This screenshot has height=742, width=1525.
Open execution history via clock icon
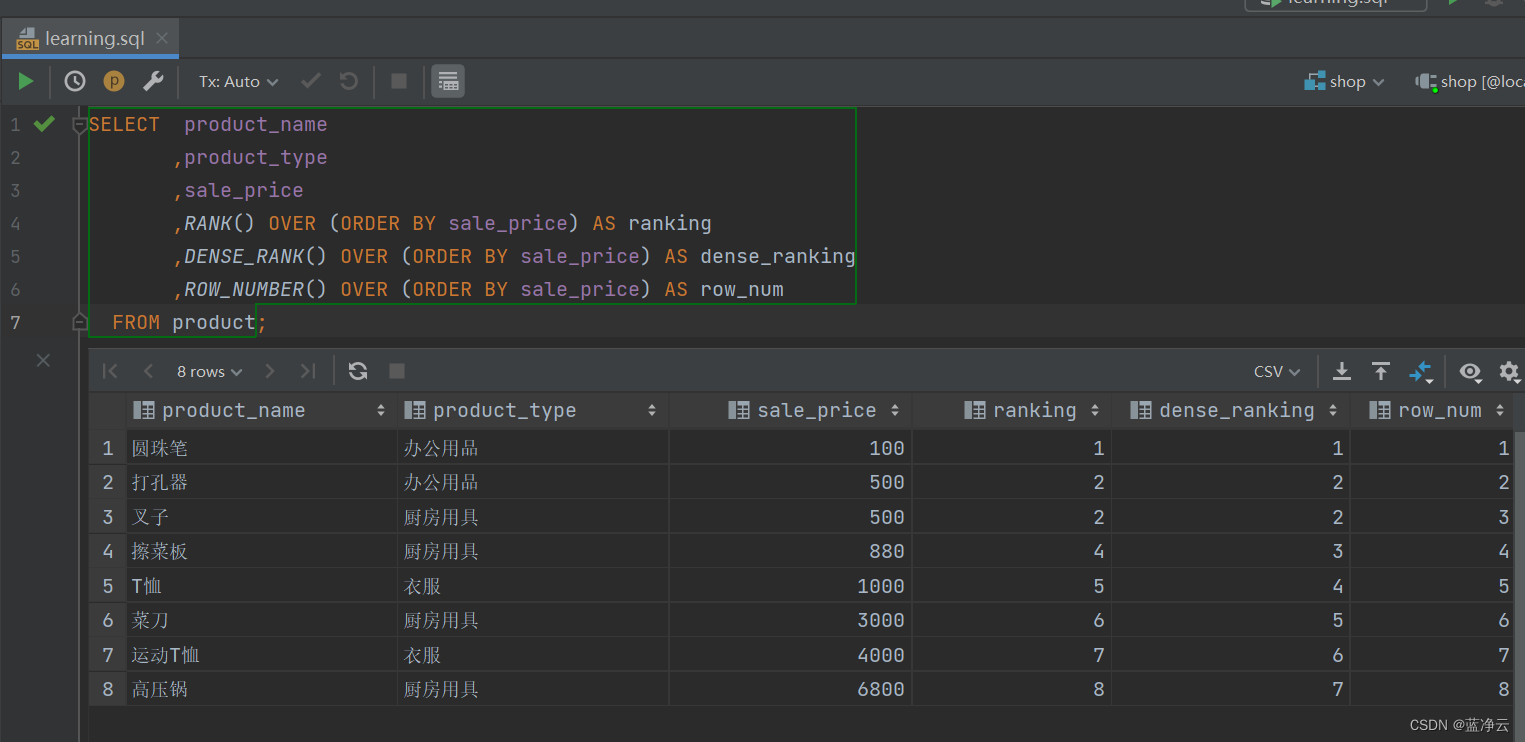click(73, 81)
